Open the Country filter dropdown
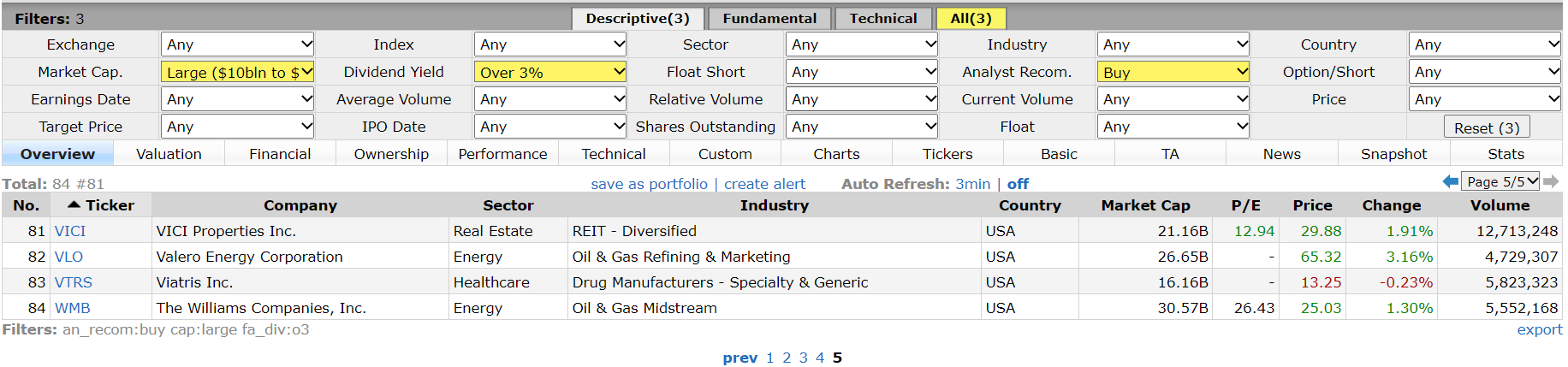 [1485, 44]
